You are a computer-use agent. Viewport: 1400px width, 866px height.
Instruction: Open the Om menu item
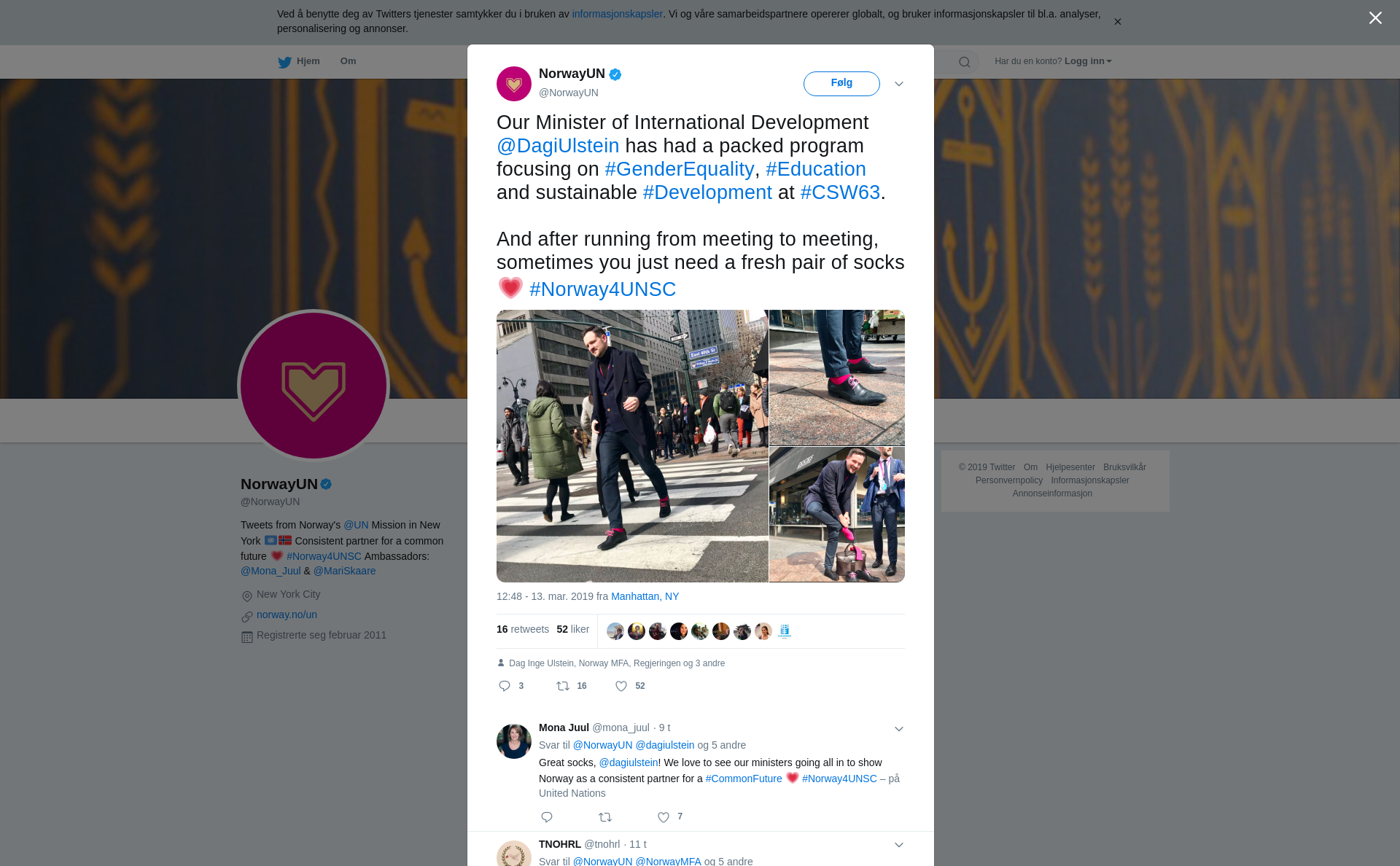coord(348,61)
